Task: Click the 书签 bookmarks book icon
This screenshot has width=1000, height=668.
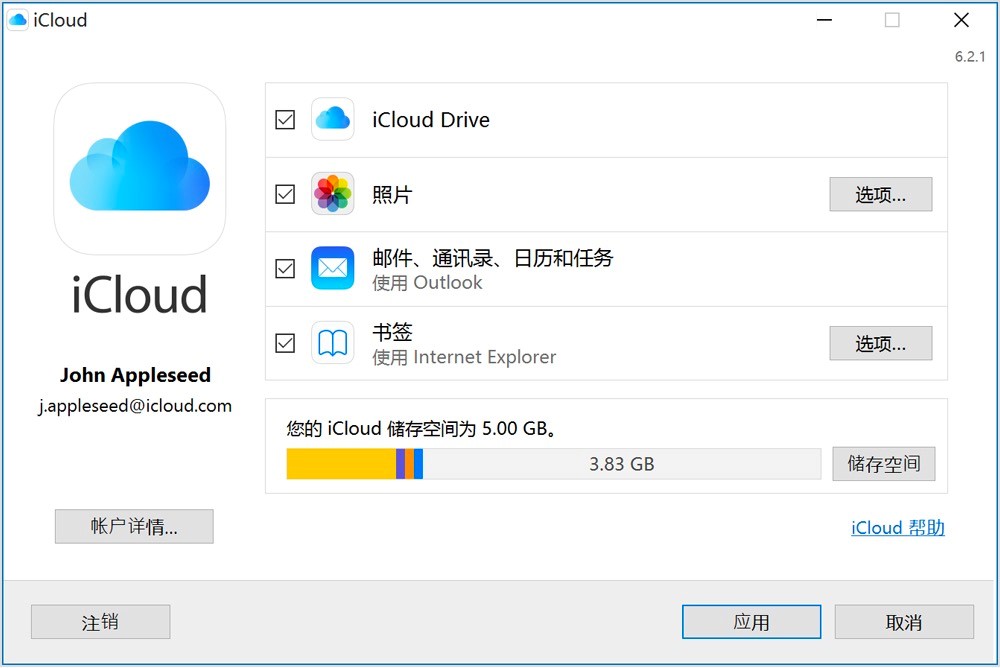Action: click(x=332, y=343)
